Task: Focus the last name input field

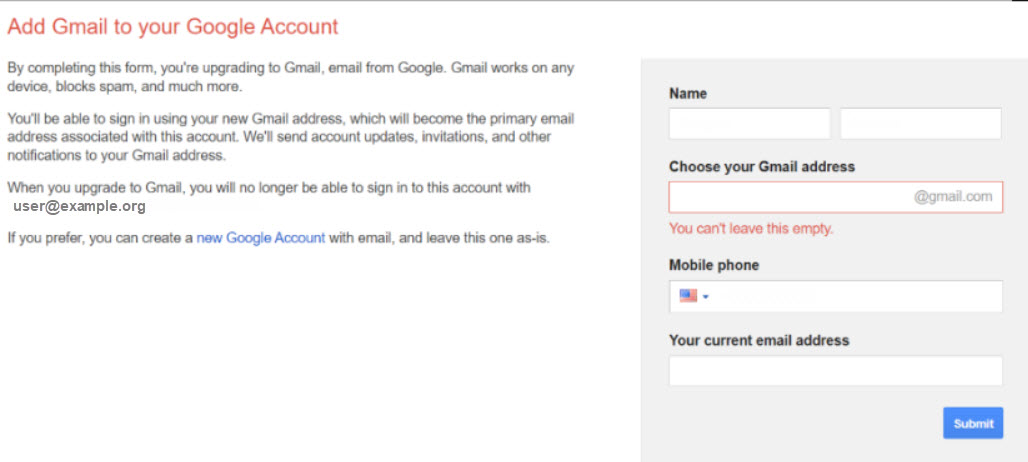Action: pos(920,124)
